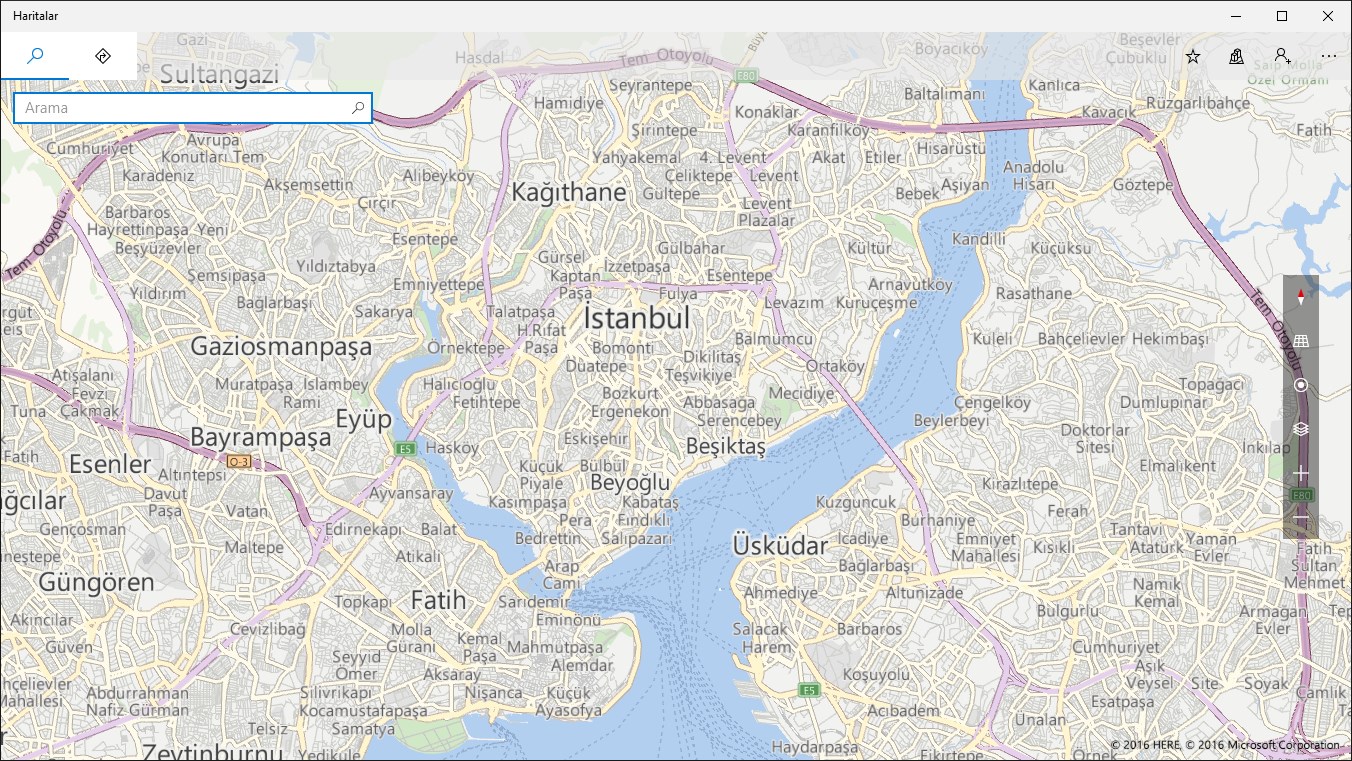
Task: Click the Beyoğlu district label
Action: coord(630,483)
